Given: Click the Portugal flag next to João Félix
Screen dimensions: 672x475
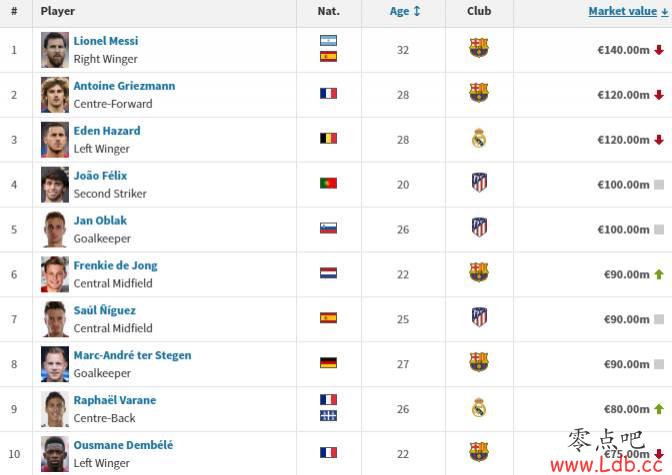Looking at the screenshot, I should (328, 183).
